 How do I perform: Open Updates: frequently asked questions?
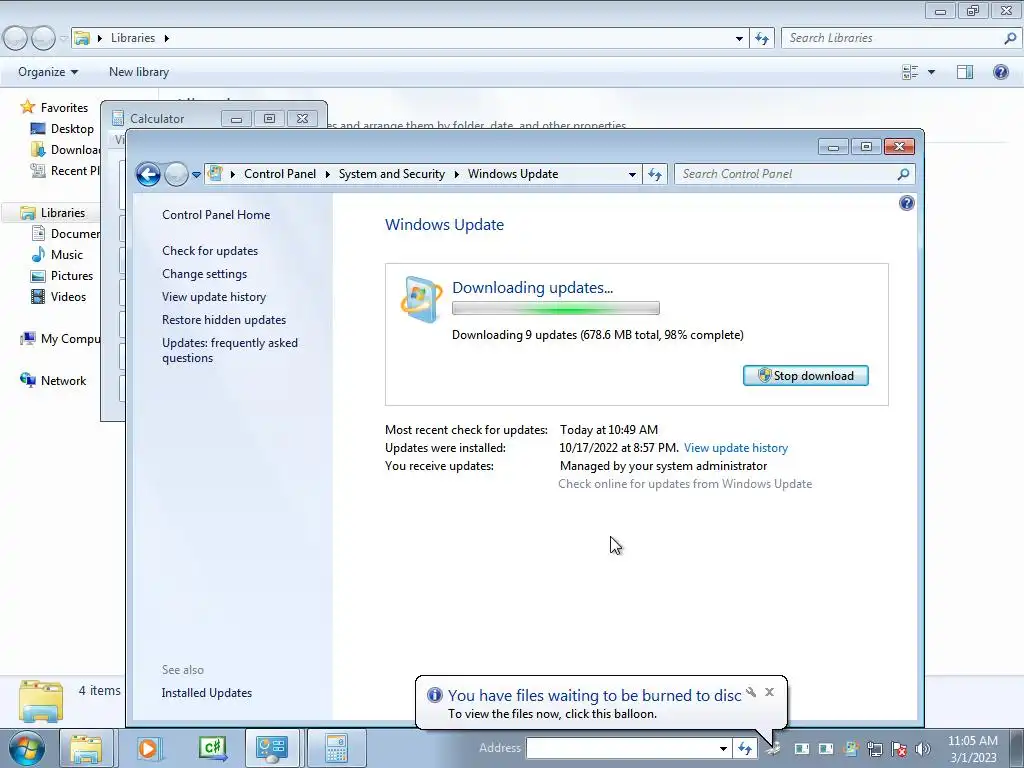coord(230,350)
